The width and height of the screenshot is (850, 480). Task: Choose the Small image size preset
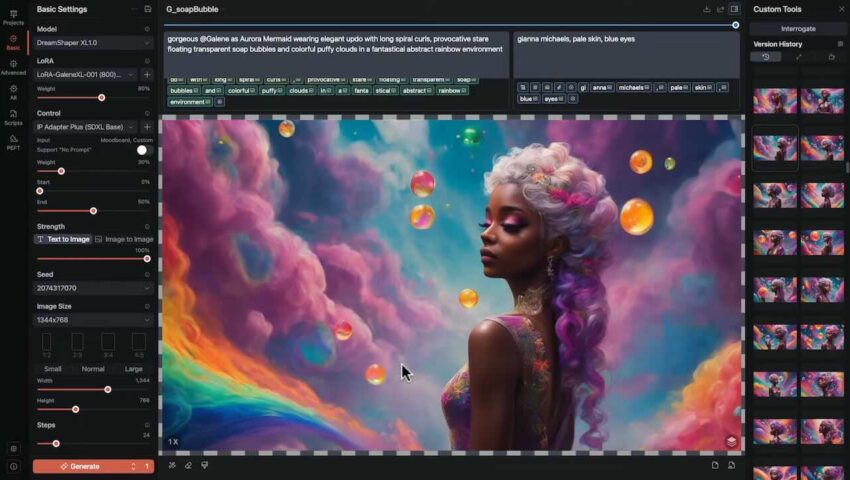pyautogui.click(x=52, y=369)
